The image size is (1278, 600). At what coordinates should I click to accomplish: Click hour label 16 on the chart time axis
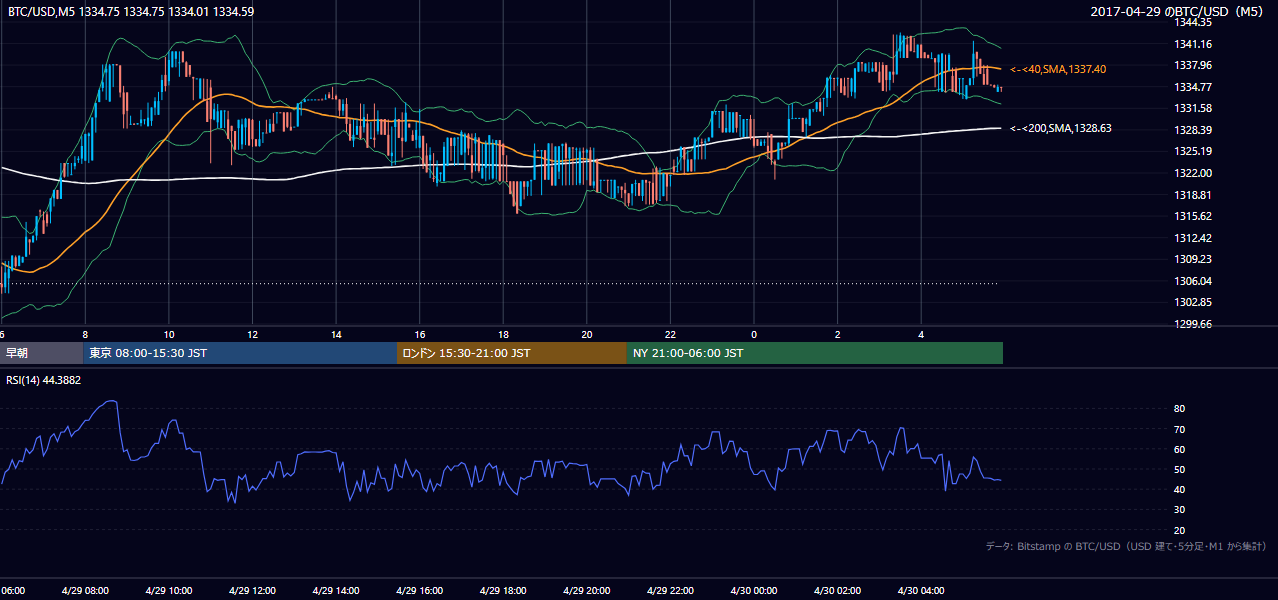[x=420, y=335]
